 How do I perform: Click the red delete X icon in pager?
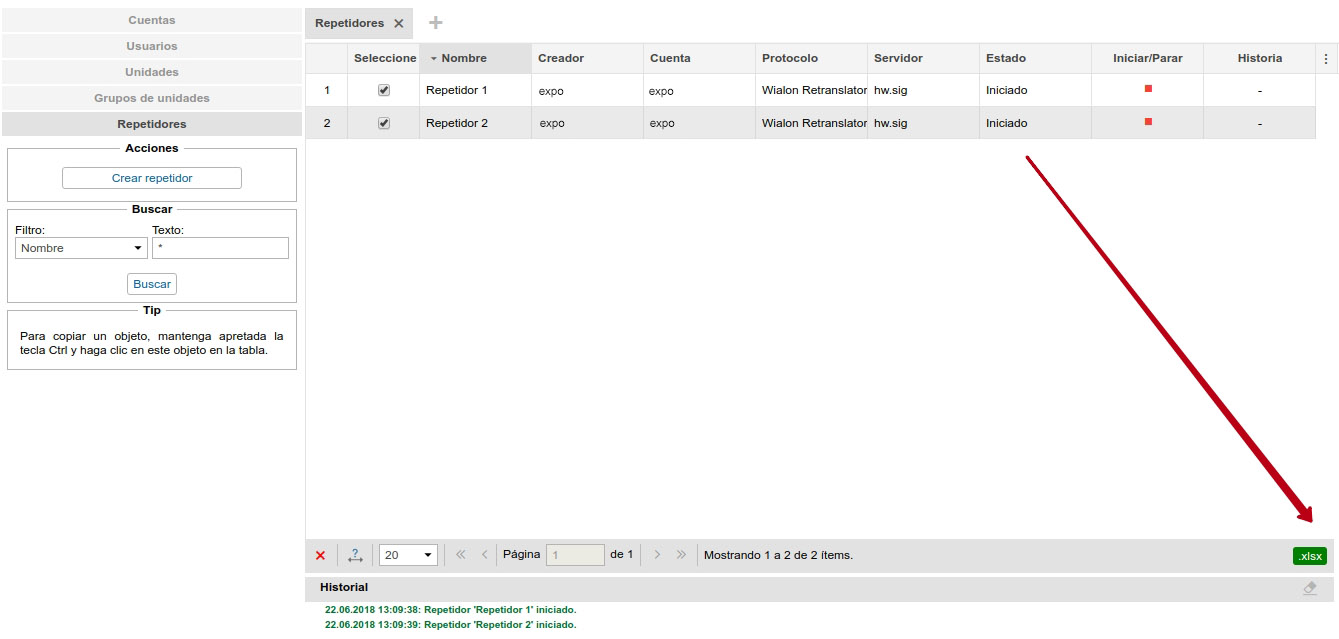tap(320, 555)
